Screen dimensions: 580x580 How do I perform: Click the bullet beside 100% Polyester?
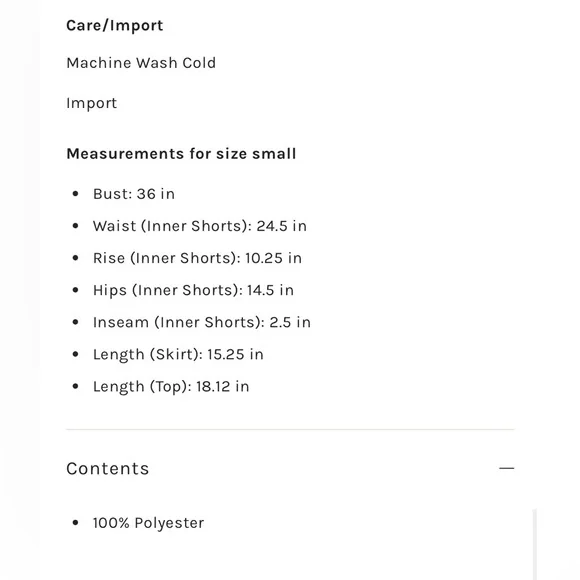click(x=75, y=523)
